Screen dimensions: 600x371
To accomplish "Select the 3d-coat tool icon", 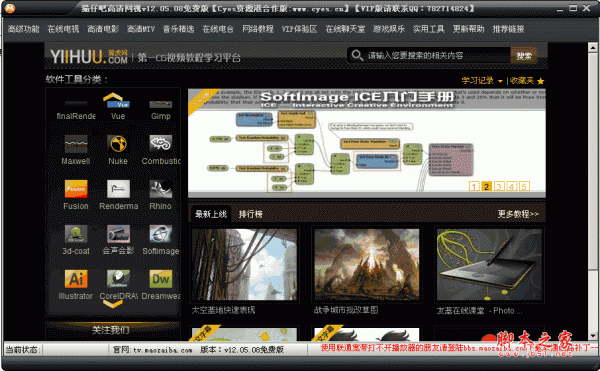I will coord(76,234).
